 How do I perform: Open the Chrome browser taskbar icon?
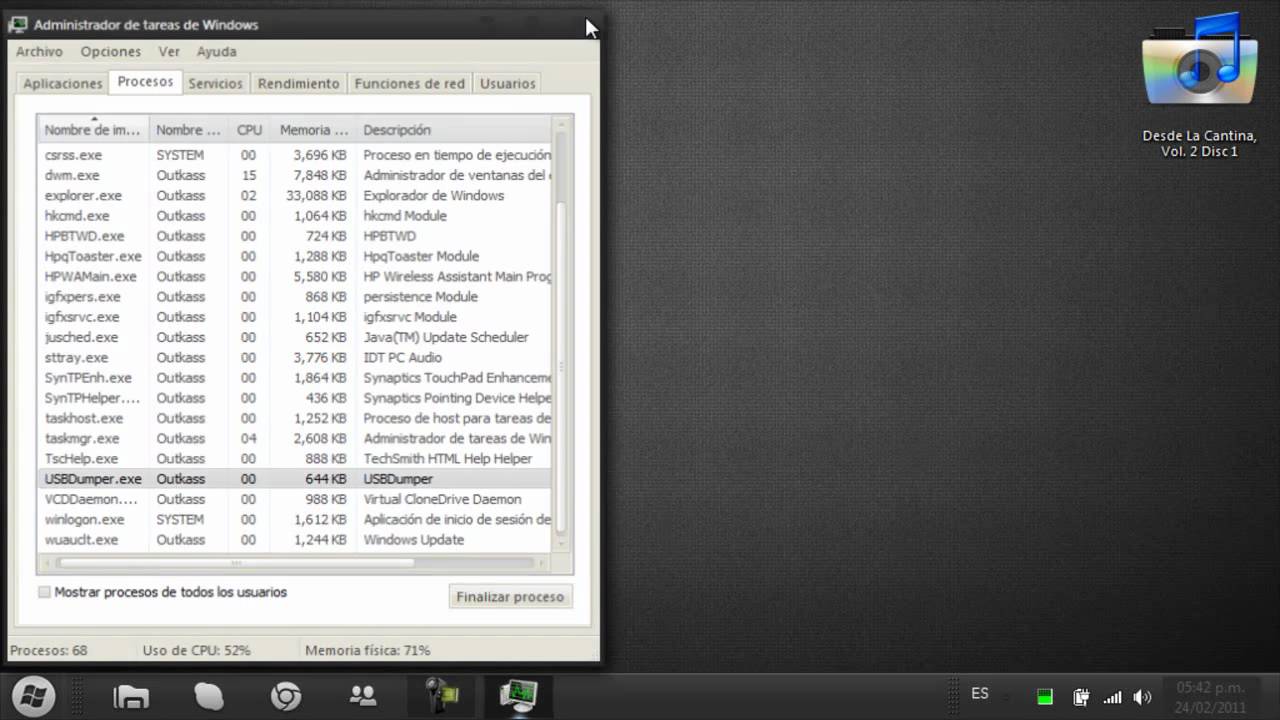(287, 696)
